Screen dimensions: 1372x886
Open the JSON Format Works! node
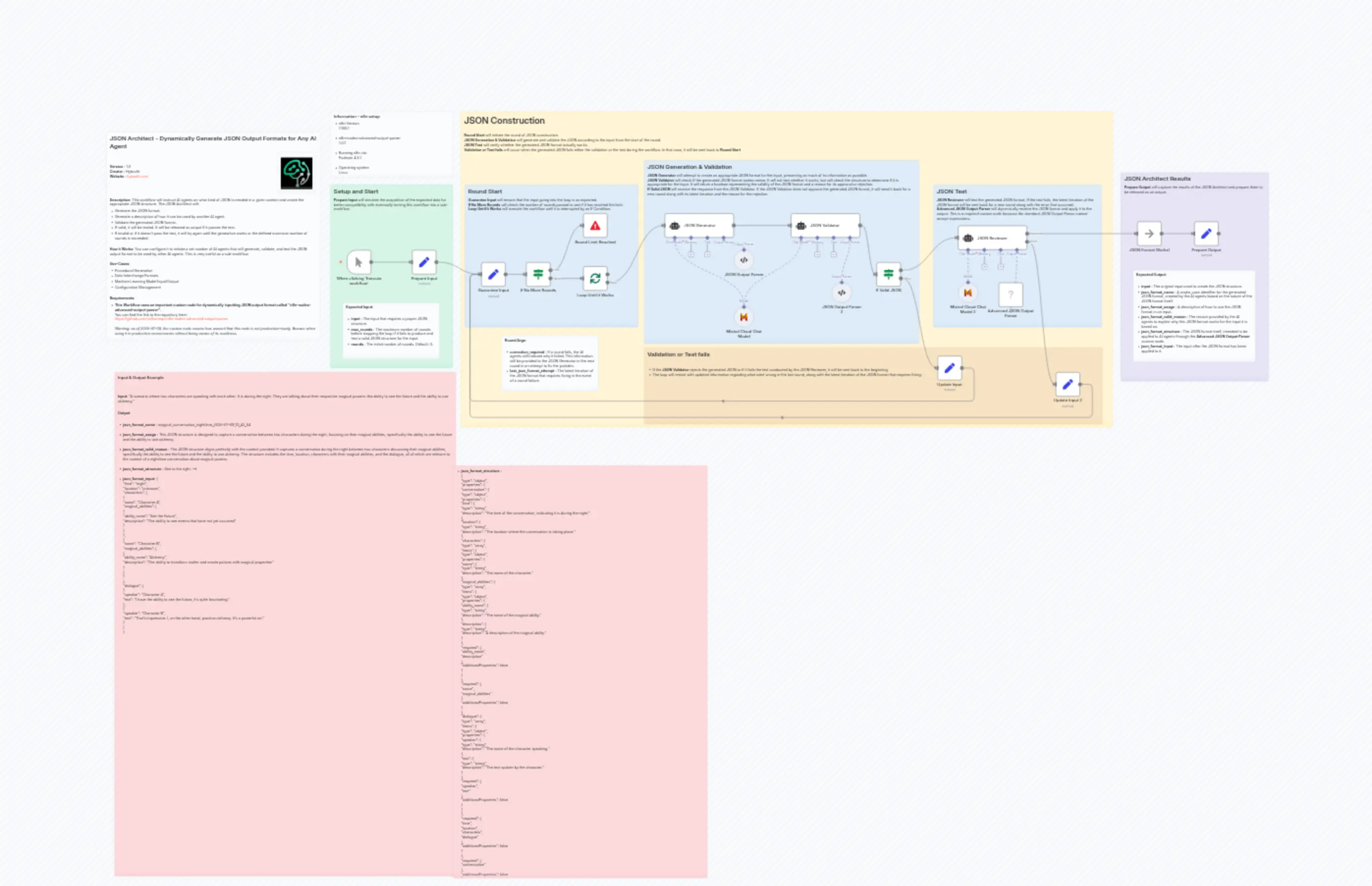tap(1148, 235)
